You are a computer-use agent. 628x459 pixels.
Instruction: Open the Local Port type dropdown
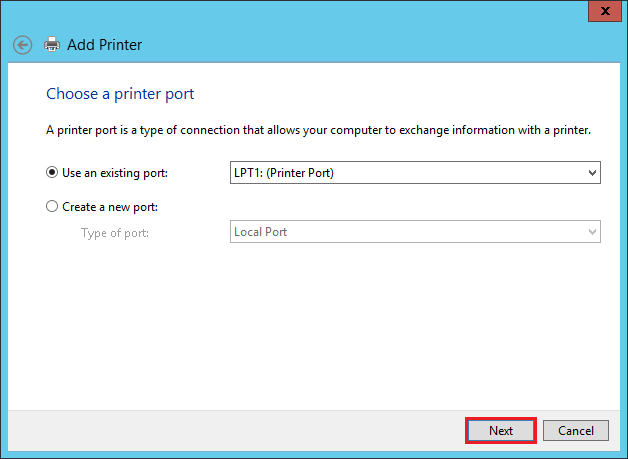415,232
